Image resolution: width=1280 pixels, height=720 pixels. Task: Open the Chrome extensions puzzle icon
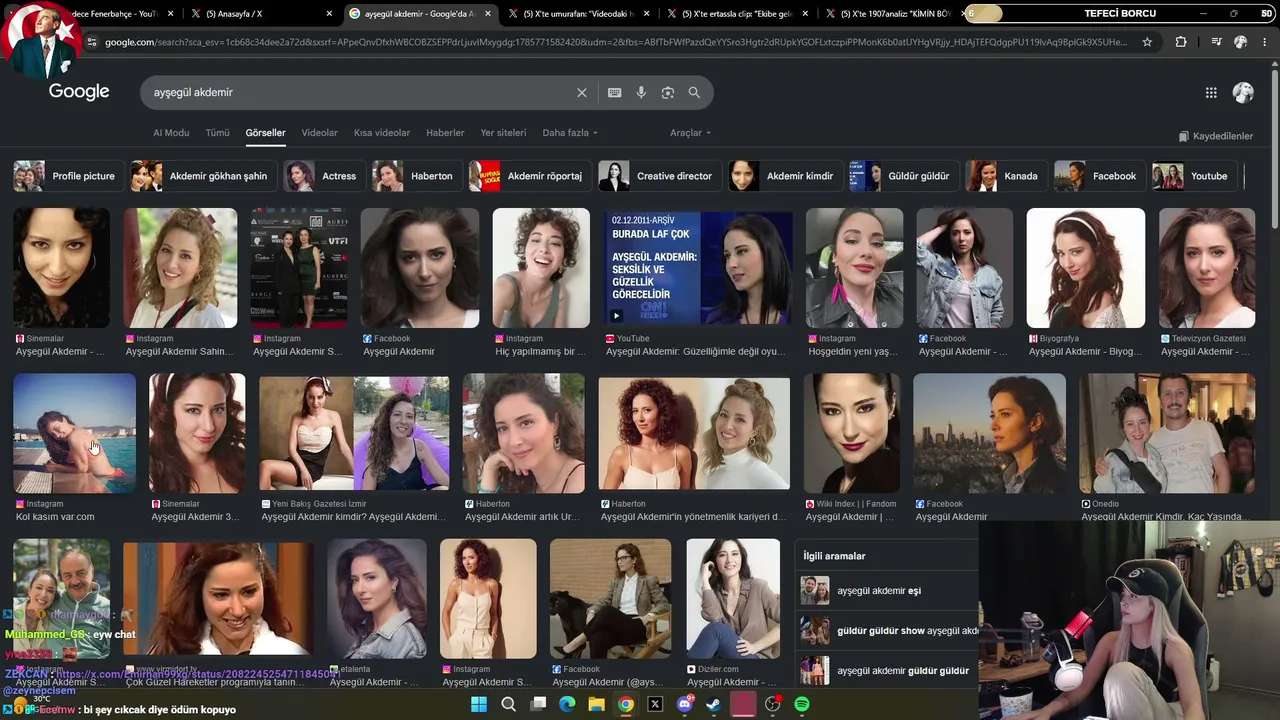tap(1181, 42)
